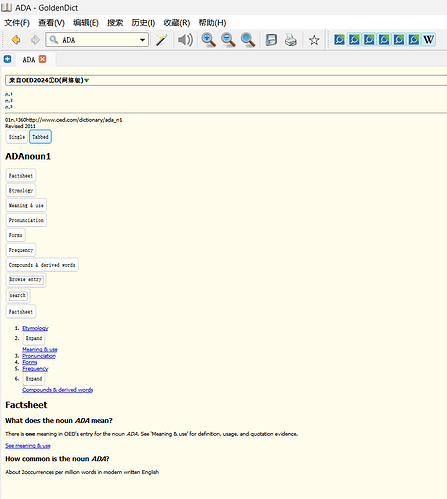Open the 帮助(H) menu
Image resolution: width=447 pixels, height=499 pixels.
212,23
